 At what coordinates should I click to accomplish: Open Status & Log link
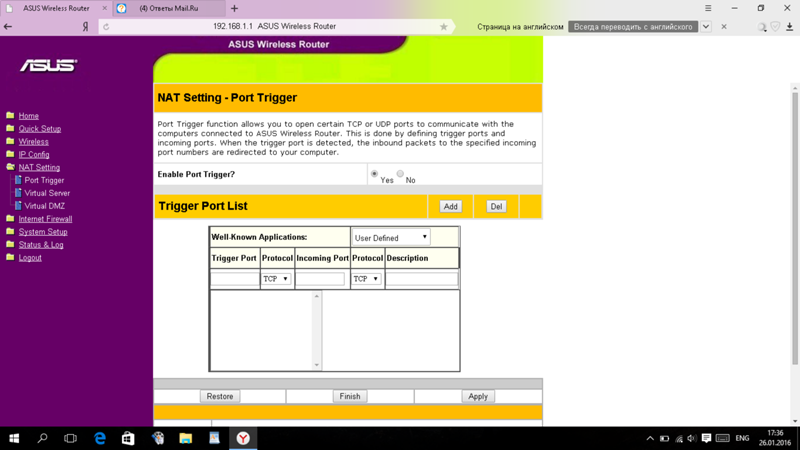click(41, 244)
